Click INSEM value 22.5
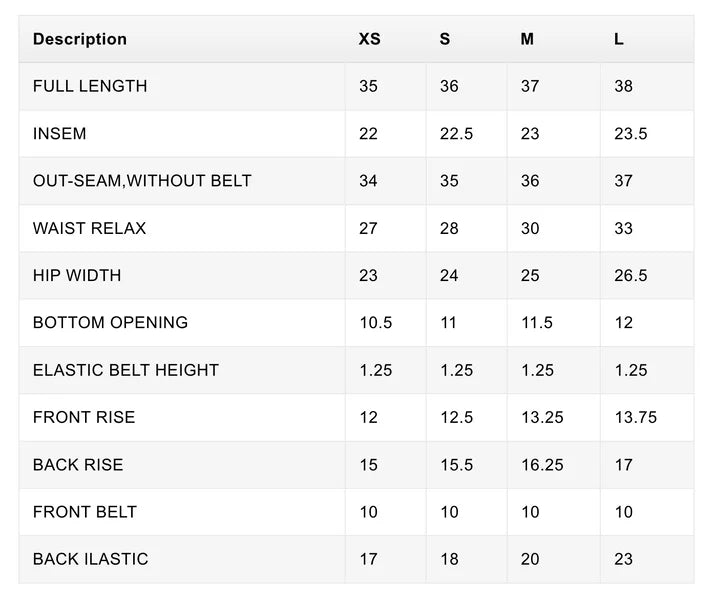The height and width of the screenshot is (602, 713). [x=456, y=134]
